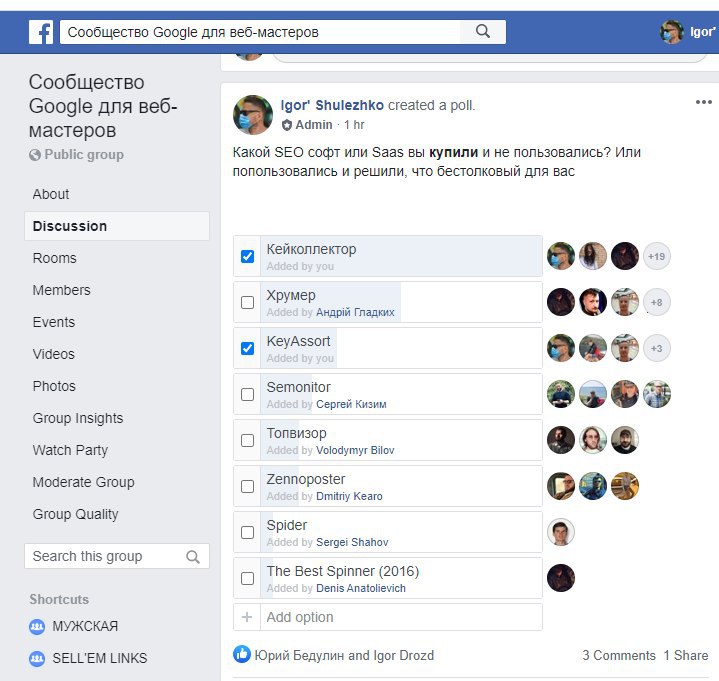This screenshot has height=681, width=719.
Task: Check The Best Spinner (2016) option
Action: [248, 578]
